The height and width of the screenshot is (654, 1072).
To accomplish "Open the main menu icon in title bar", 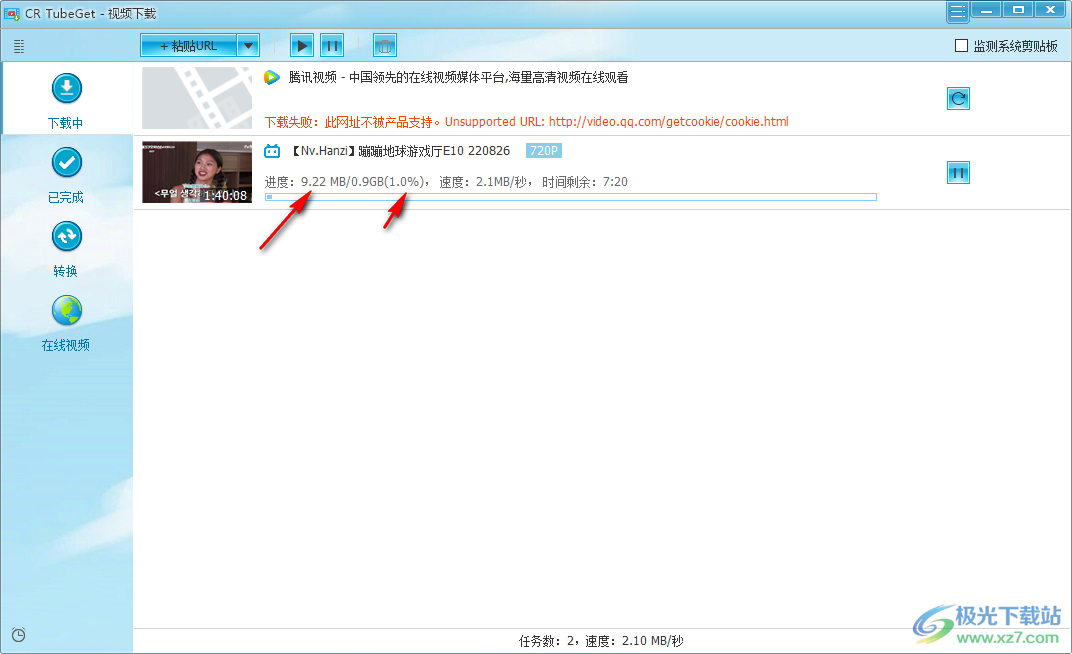I will [x=958, y=11].
